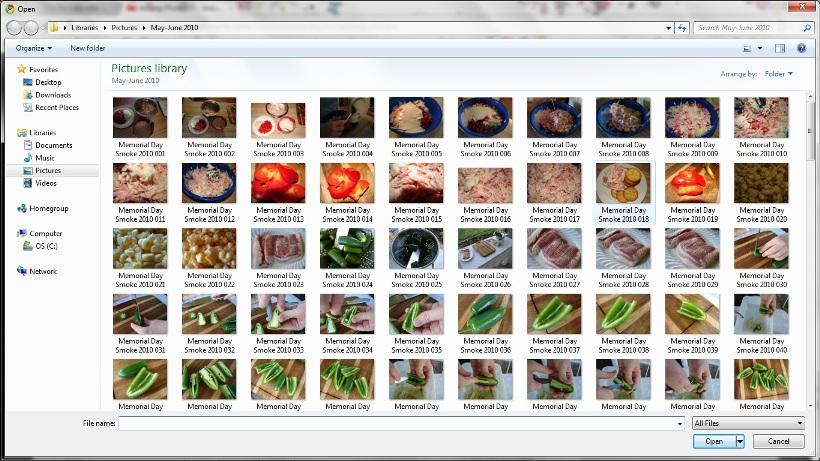Click the Forward navigation arrow
Viewport: 820px width, 461px height.
tap(31, 28)
